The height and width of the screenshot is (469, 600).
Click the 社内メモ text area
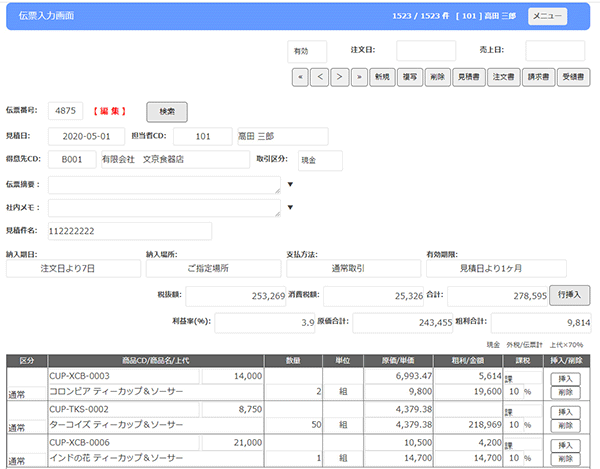(164, 208)
